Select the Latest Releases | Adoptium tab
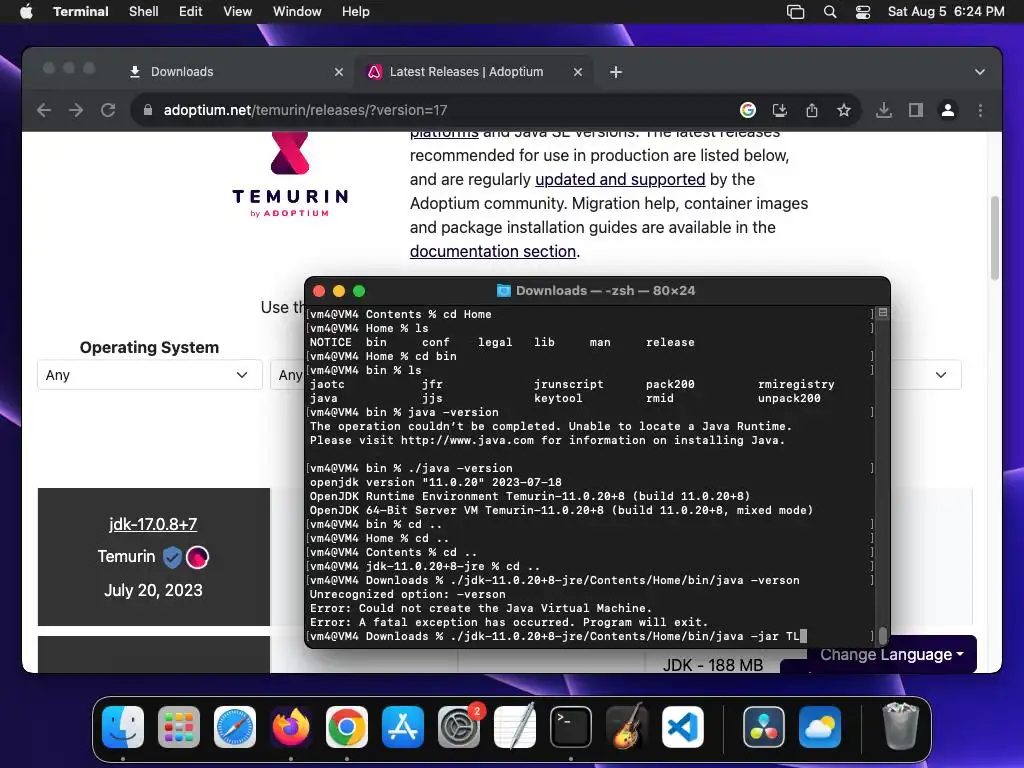Viewport: 1024px width, 768px height. [475, 72]
